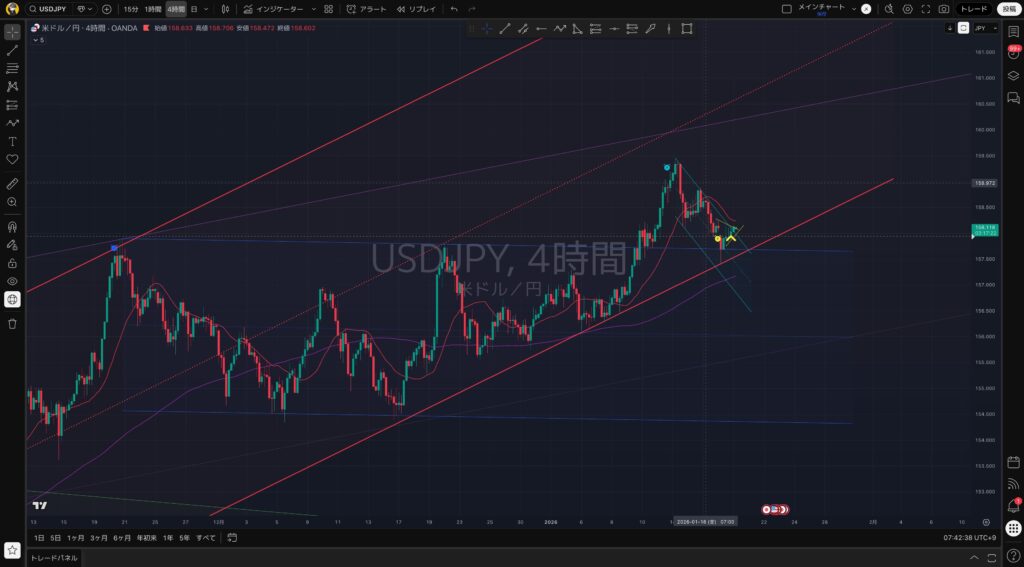The height and width of the screenshot is (567, 1024).
Task: Expand the timeframe dropdown arrow
Action: 206,9
